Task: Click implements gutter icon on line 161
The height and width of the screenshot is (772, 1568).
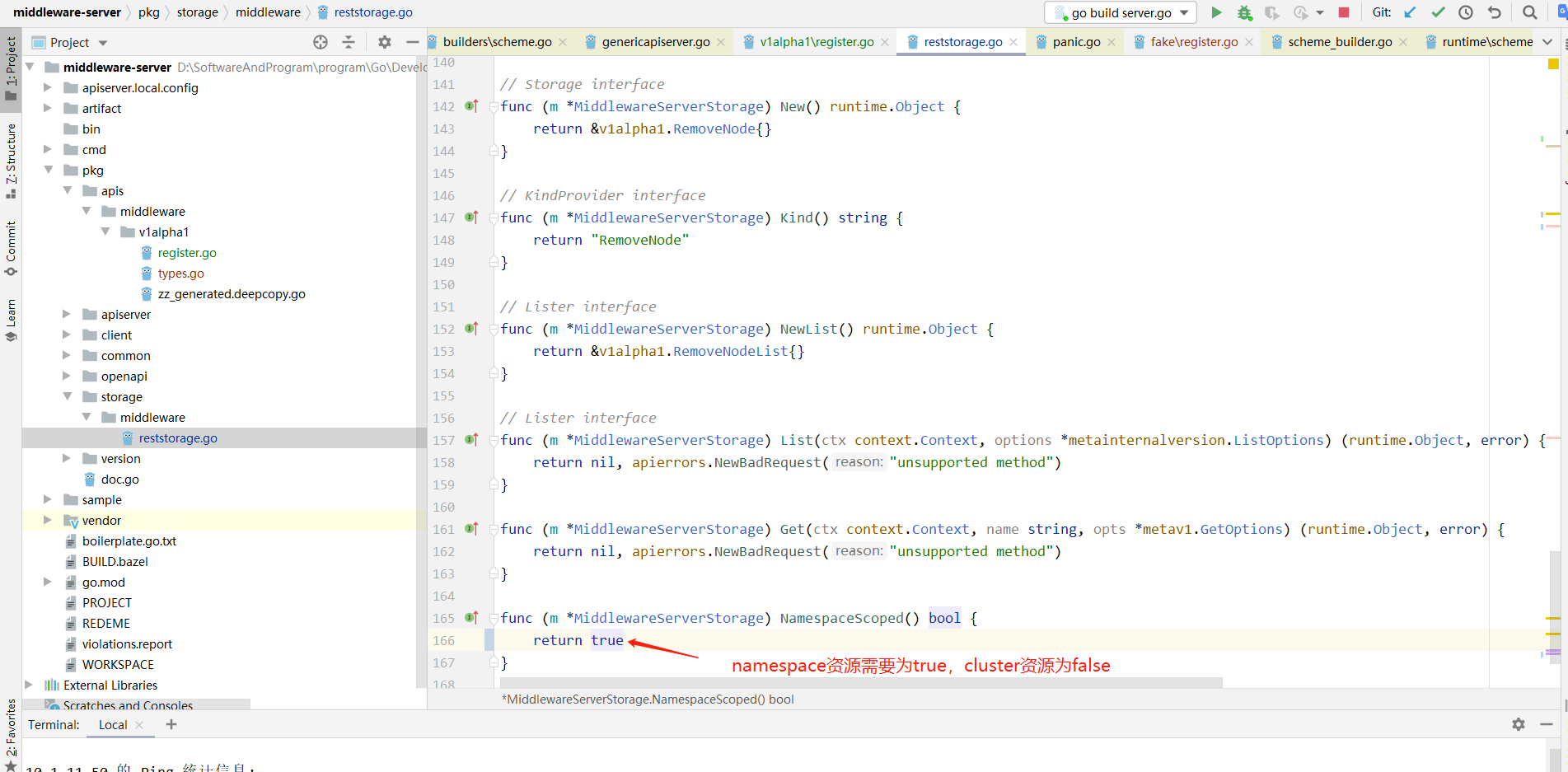Action: (x=471, y=529)
